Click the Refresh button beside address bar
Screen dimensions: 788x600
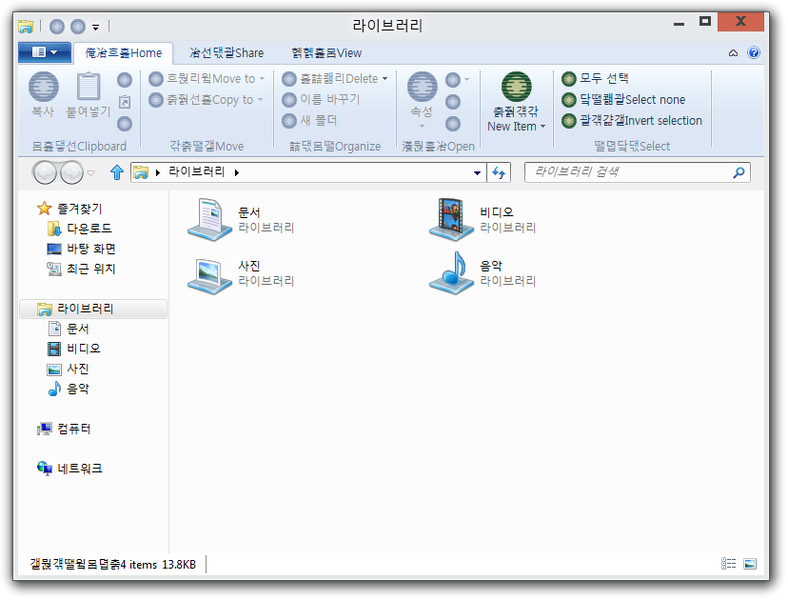(499, 173)
